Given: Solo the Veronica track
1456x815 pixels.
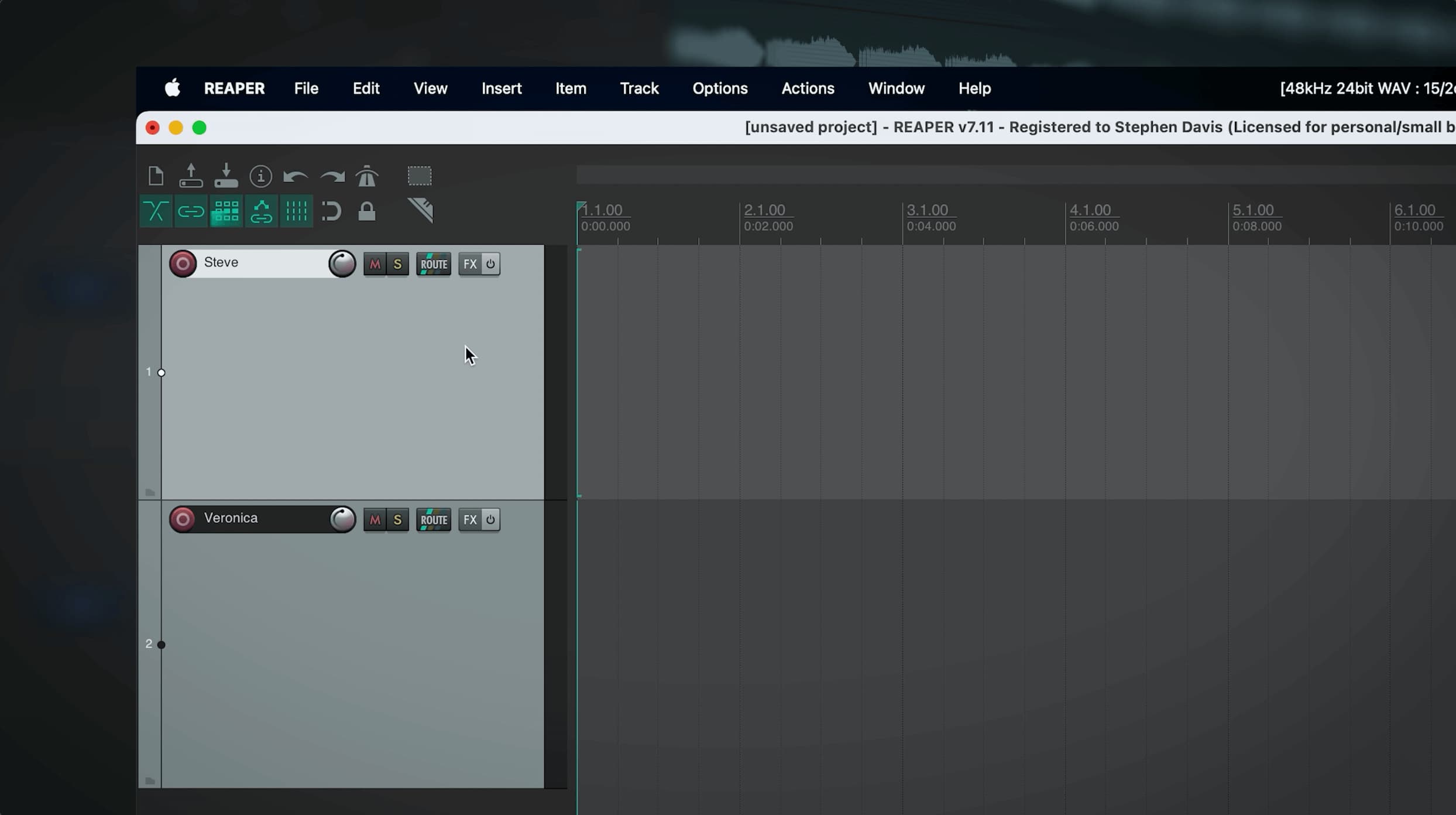Looking at the screenshot, I should click(x=397, y=520).
